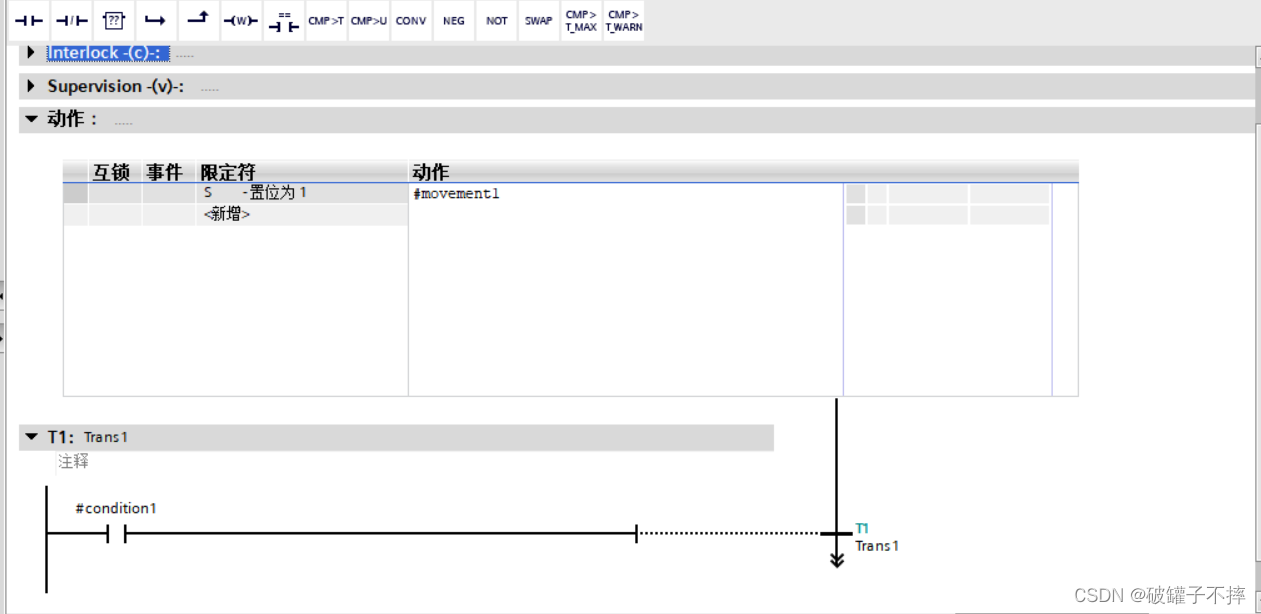Insert an equality comparator contact

tap(283, 20)
